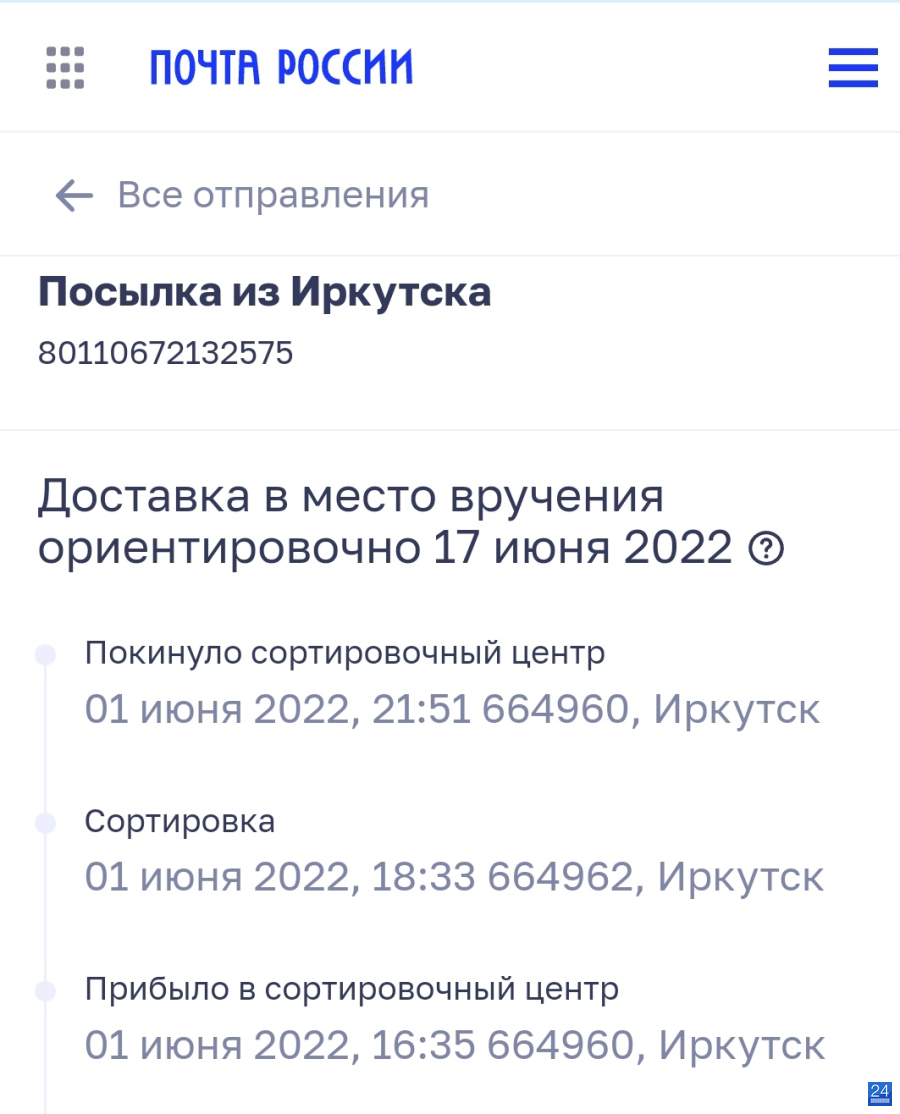Click the Прибыло в сортировочный центр status

click(x=352, y=989)
